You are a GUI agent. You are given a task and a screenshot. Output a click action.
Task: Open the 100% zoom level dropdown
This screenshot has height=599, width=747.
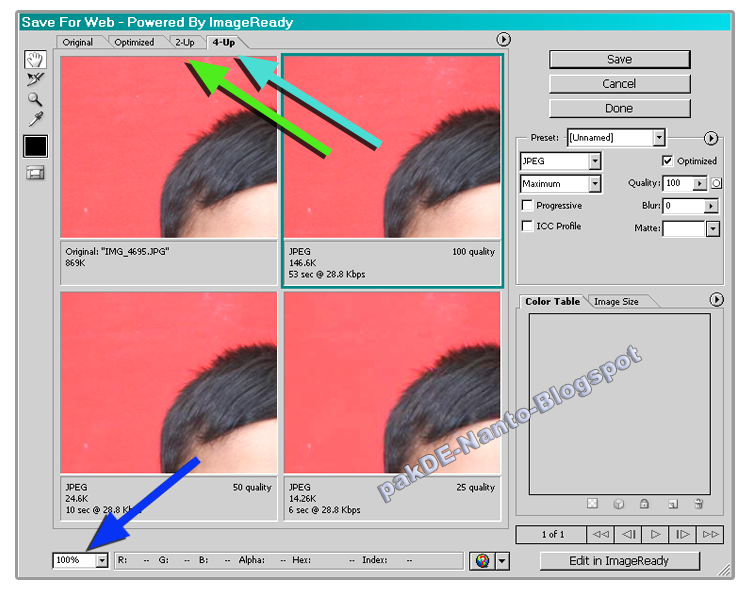[101, 560]
